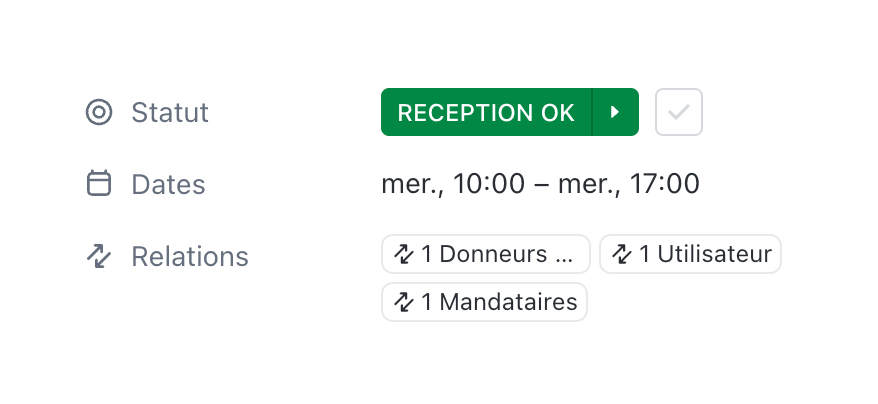Click the dash between the dates
This screenshot has width=878, height=404.
point(541,185)
